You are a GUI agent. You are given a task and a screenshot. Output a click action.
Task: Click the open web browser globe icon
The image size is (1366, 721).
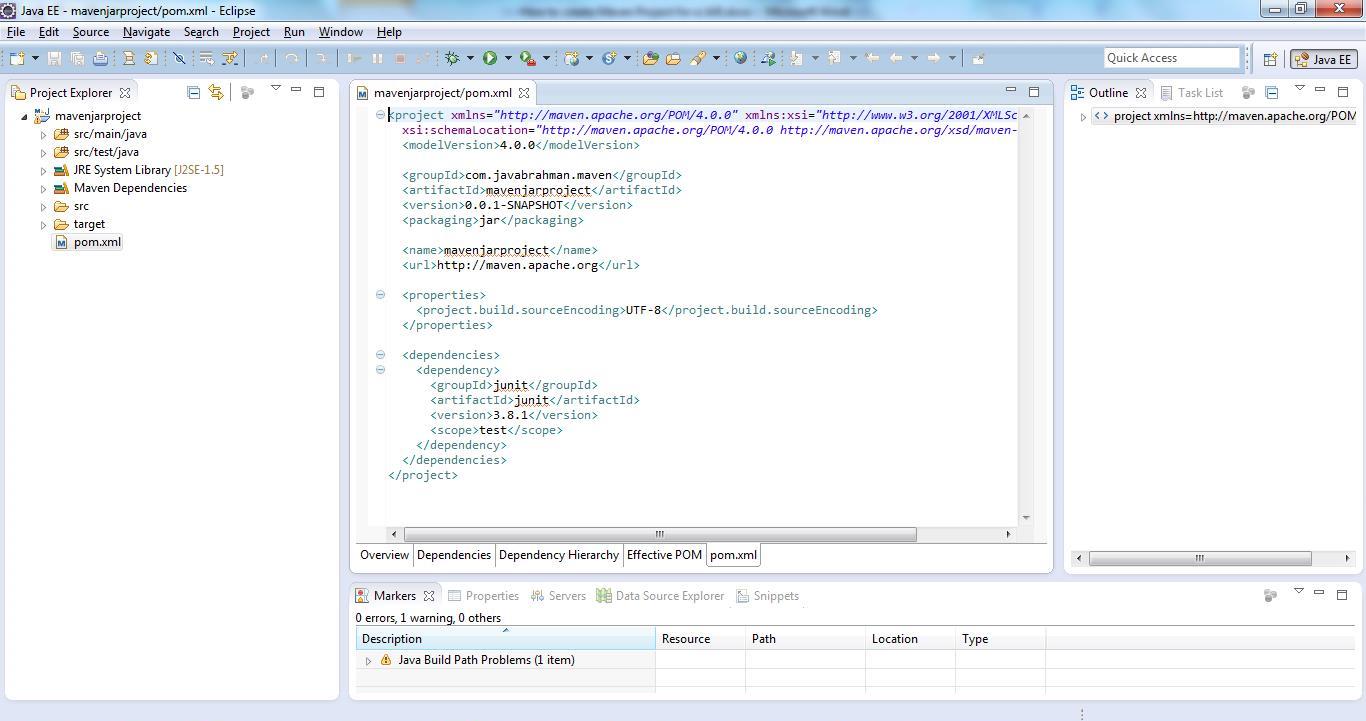pos(740,58)
